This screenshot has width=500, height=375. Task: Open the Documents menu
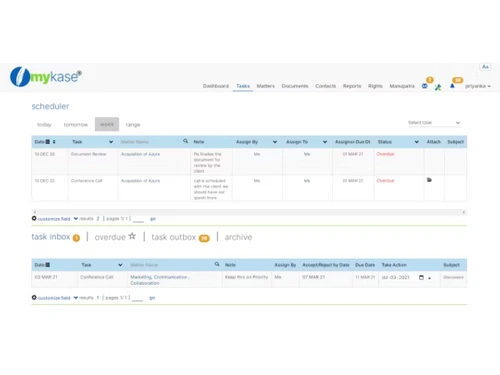[x=295, y=86]
